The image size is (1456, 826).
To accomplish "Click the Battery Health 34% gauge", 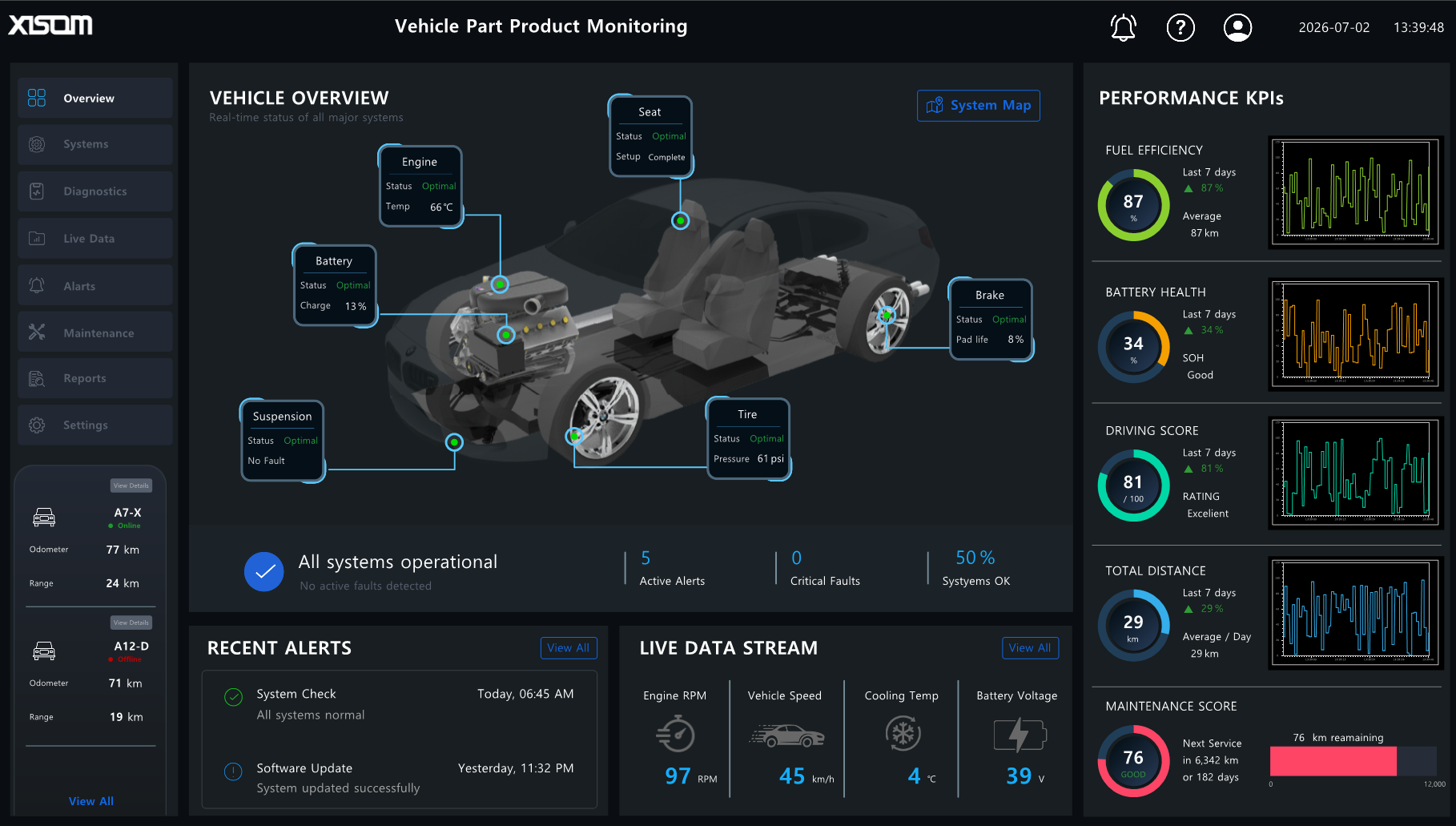I will pos(1133,347).
